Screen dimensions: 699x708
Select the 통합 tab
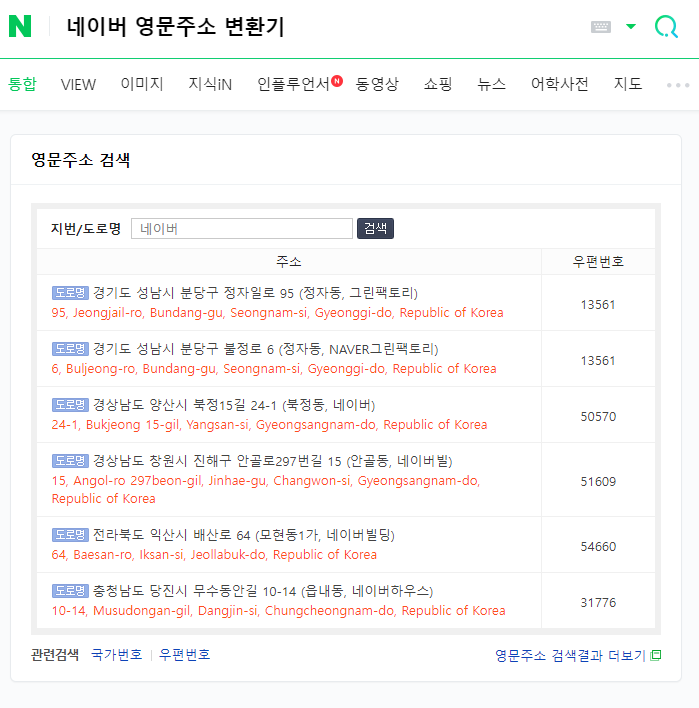click(22, 84)
